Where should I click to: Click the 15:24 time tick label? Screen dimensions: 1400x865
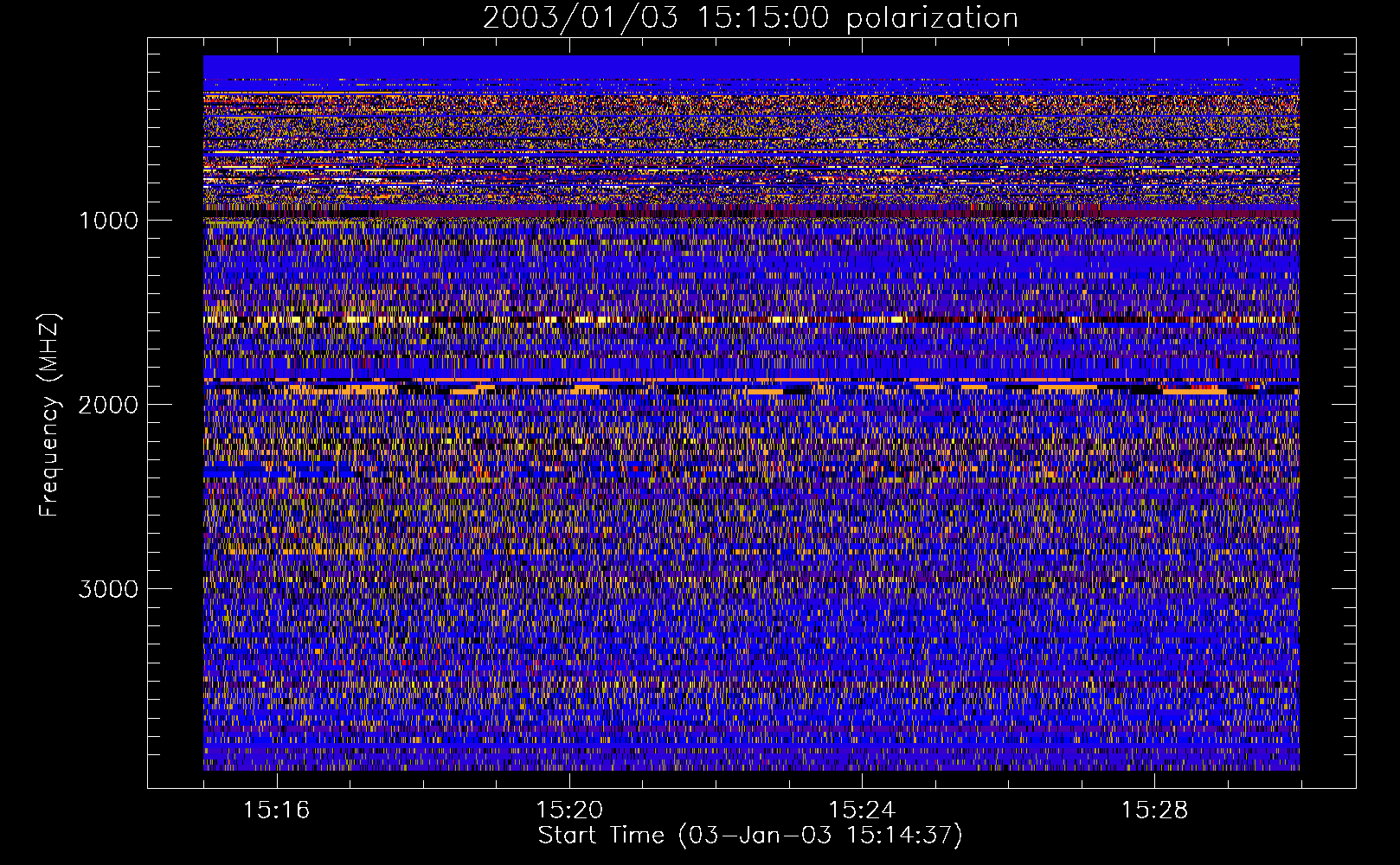(x=861, y=811)
